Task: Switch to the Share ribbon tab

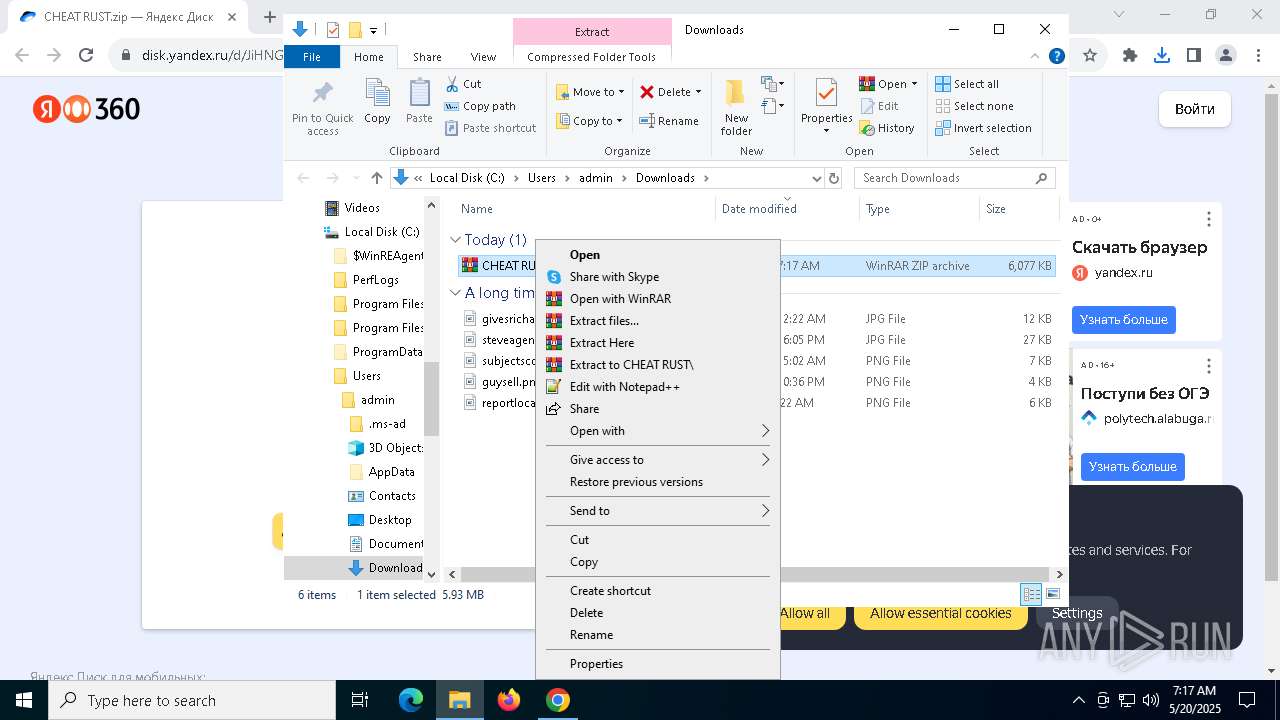Action: [427, 57]
